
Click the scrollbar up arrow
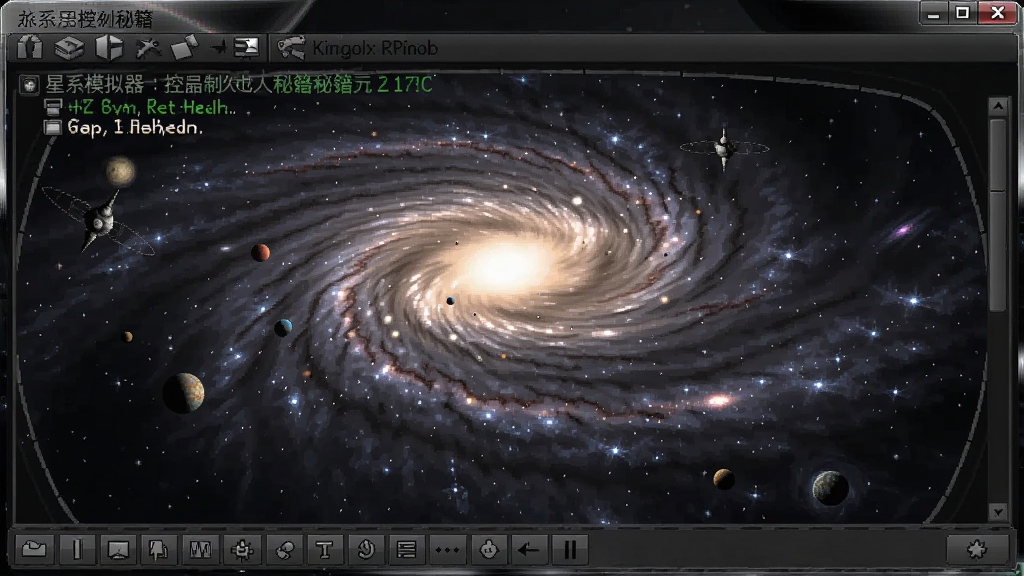point(998,106)
